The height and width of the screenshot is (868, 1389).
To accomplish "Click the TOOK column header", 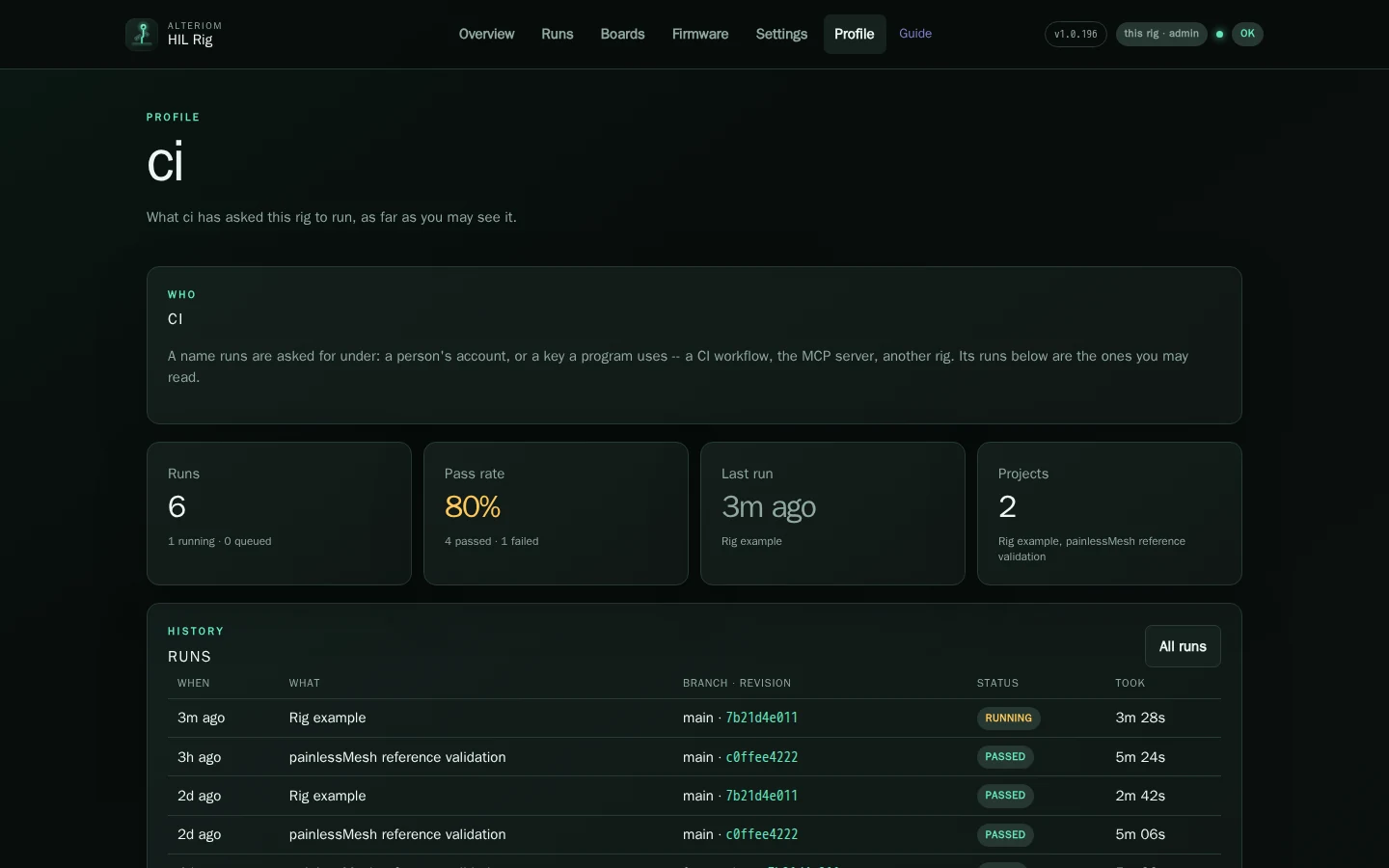I will pos(1130,683).
